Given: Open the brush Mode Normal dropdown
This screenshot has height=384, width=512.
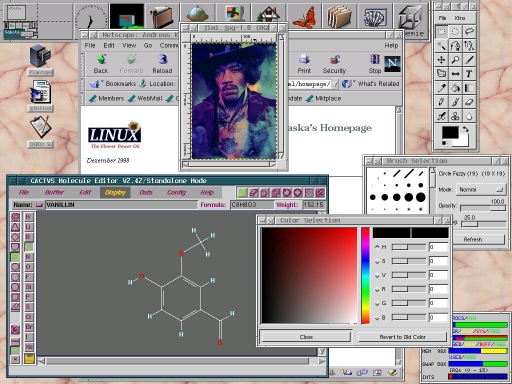Looking at the screenshot, I should click(x=481, y=189).
